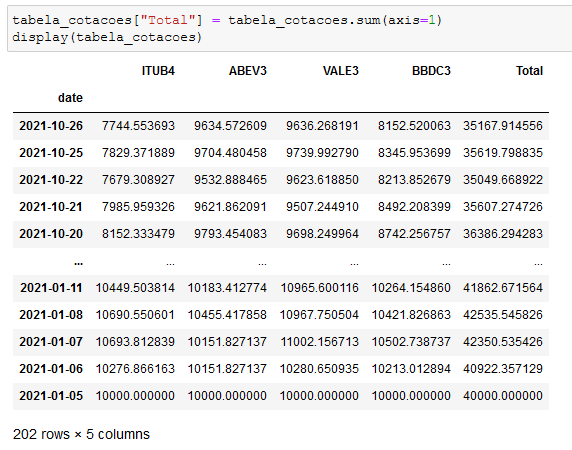
Task: Click VALE3 value 9636.268191
Action: [322, 126]
